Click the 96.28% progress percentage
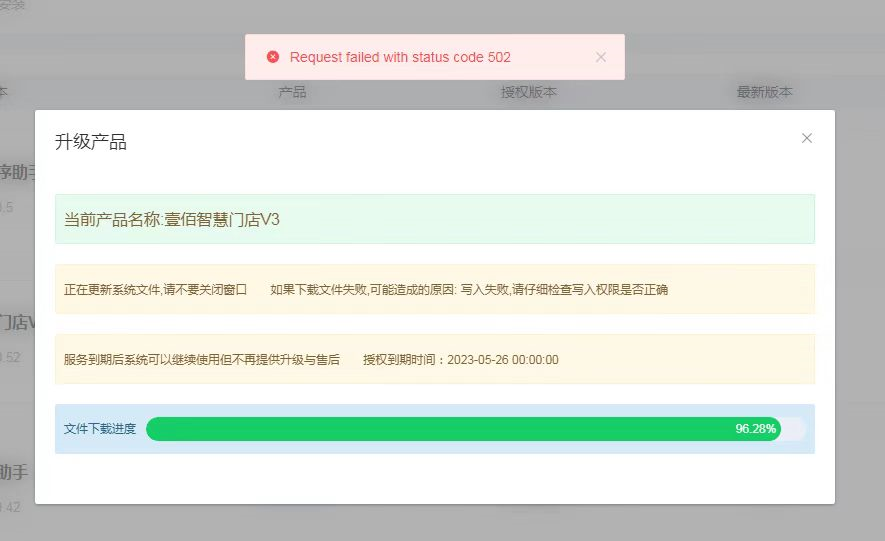Image resolution: width=885 pixels, height=541 pixels. [x=755, y=429]
